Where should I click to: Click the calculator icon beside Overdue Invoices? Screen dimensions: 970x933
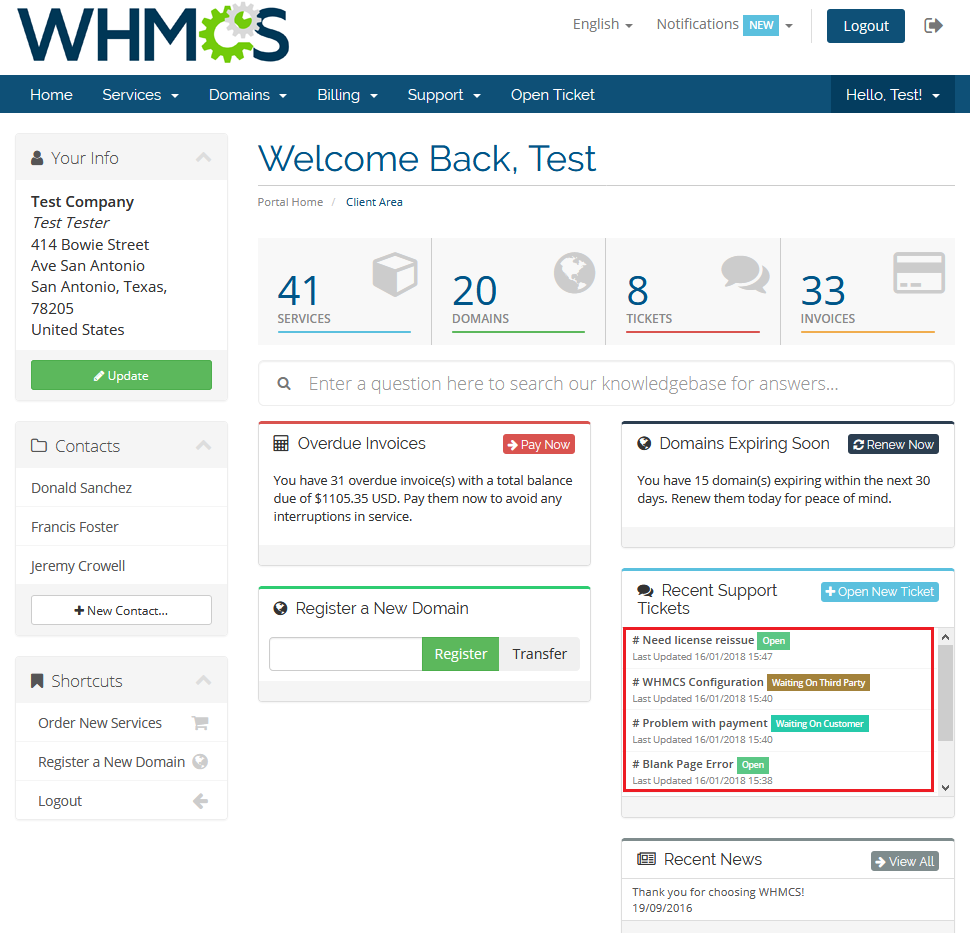point(281,444)
